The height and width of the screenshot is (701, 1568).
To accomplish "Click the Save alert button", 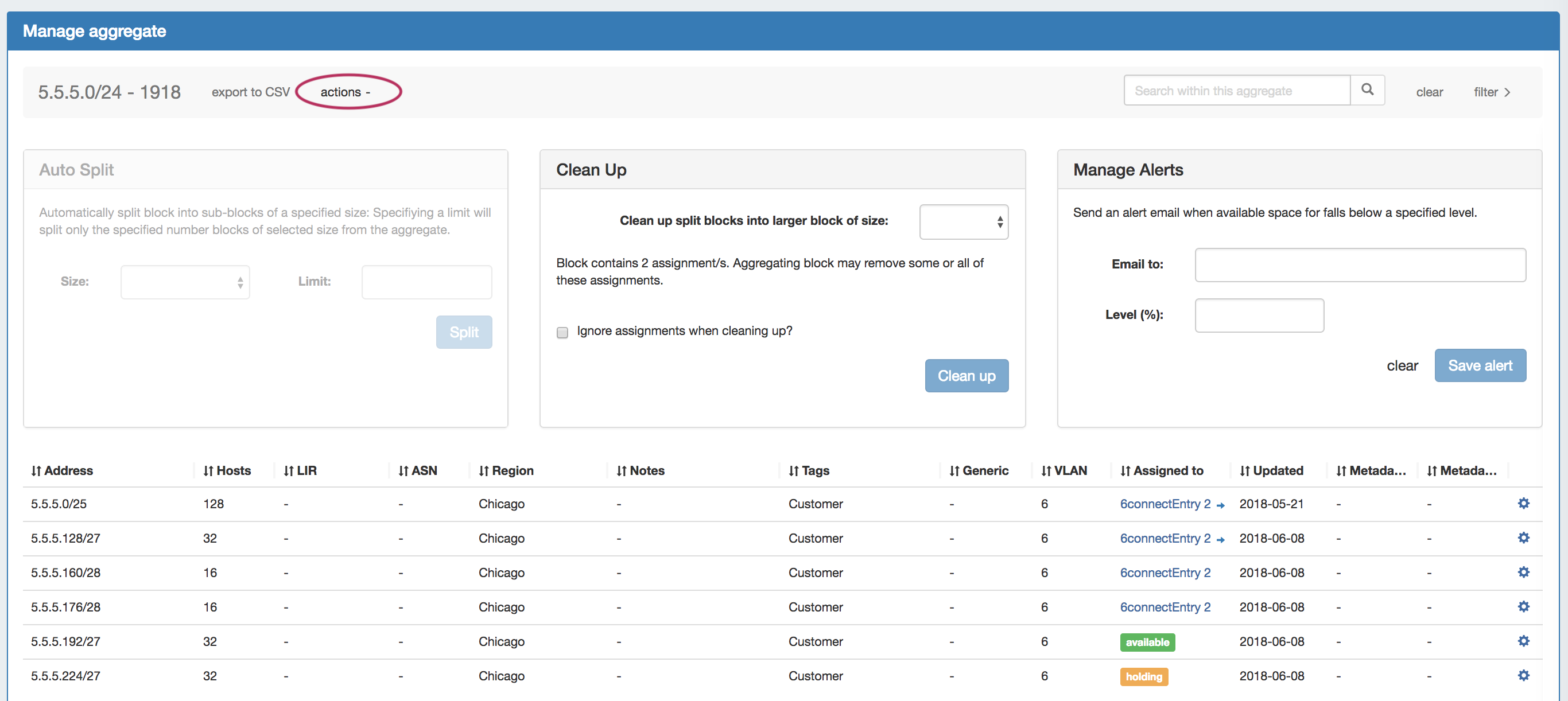I will click(x=1479, y=365).
